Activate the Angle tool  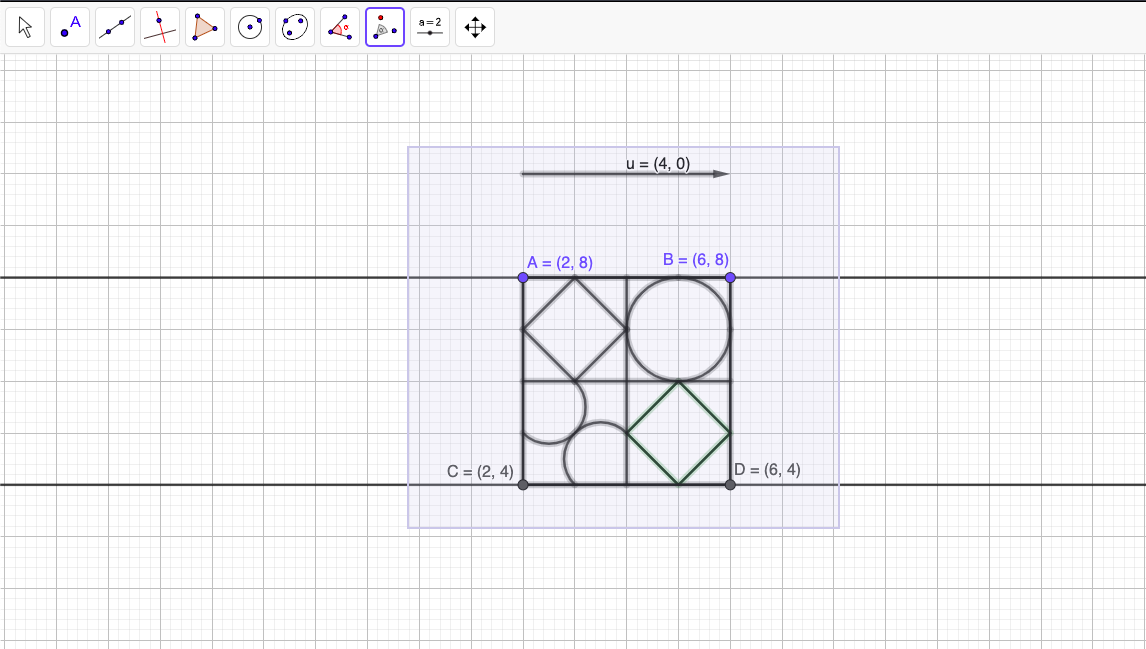pyautogui.click(x=340, y=27)
